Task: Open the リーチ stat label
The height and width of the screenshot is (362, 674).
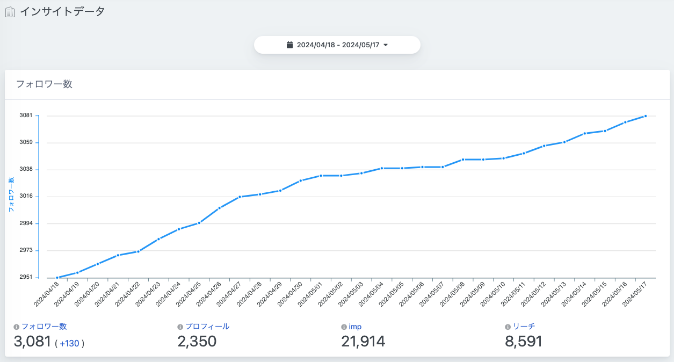Action: 524,327
